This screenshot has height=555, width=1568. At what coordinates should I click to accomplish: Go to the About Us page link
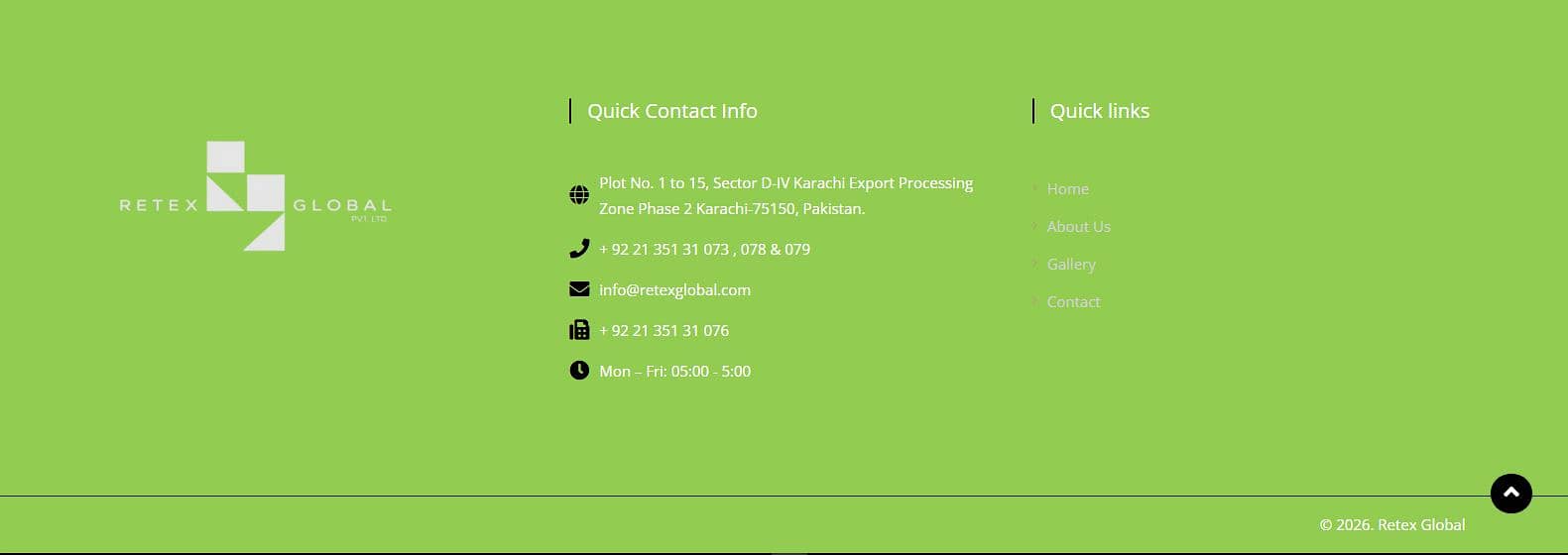point(1078,226)
